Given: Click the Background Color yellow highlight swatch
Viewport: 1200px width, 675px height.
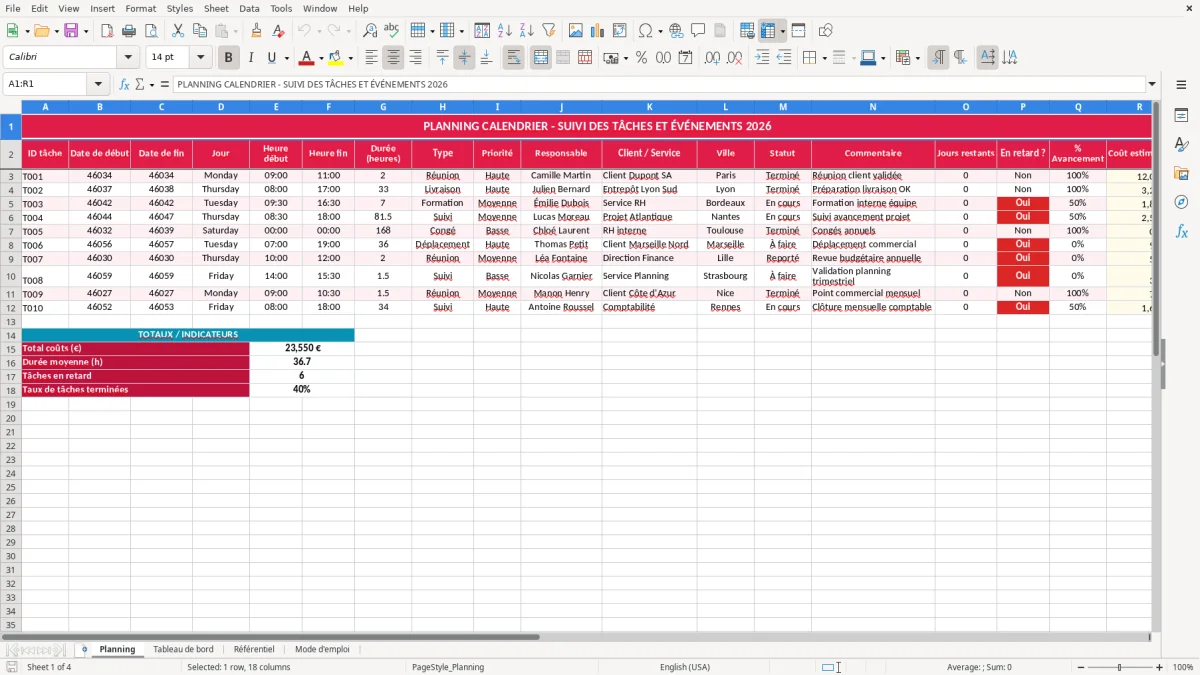Looking at the screenshot, I should 336,58.
